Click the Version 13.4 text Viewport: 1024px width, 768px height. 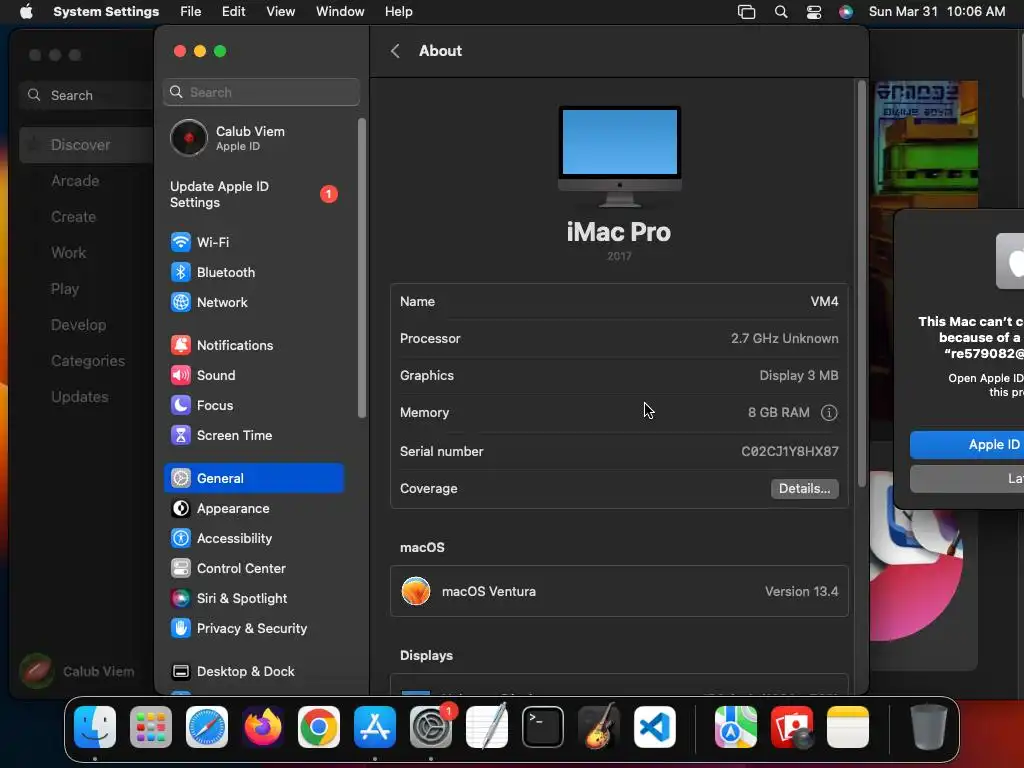click(x=801, y=592)
